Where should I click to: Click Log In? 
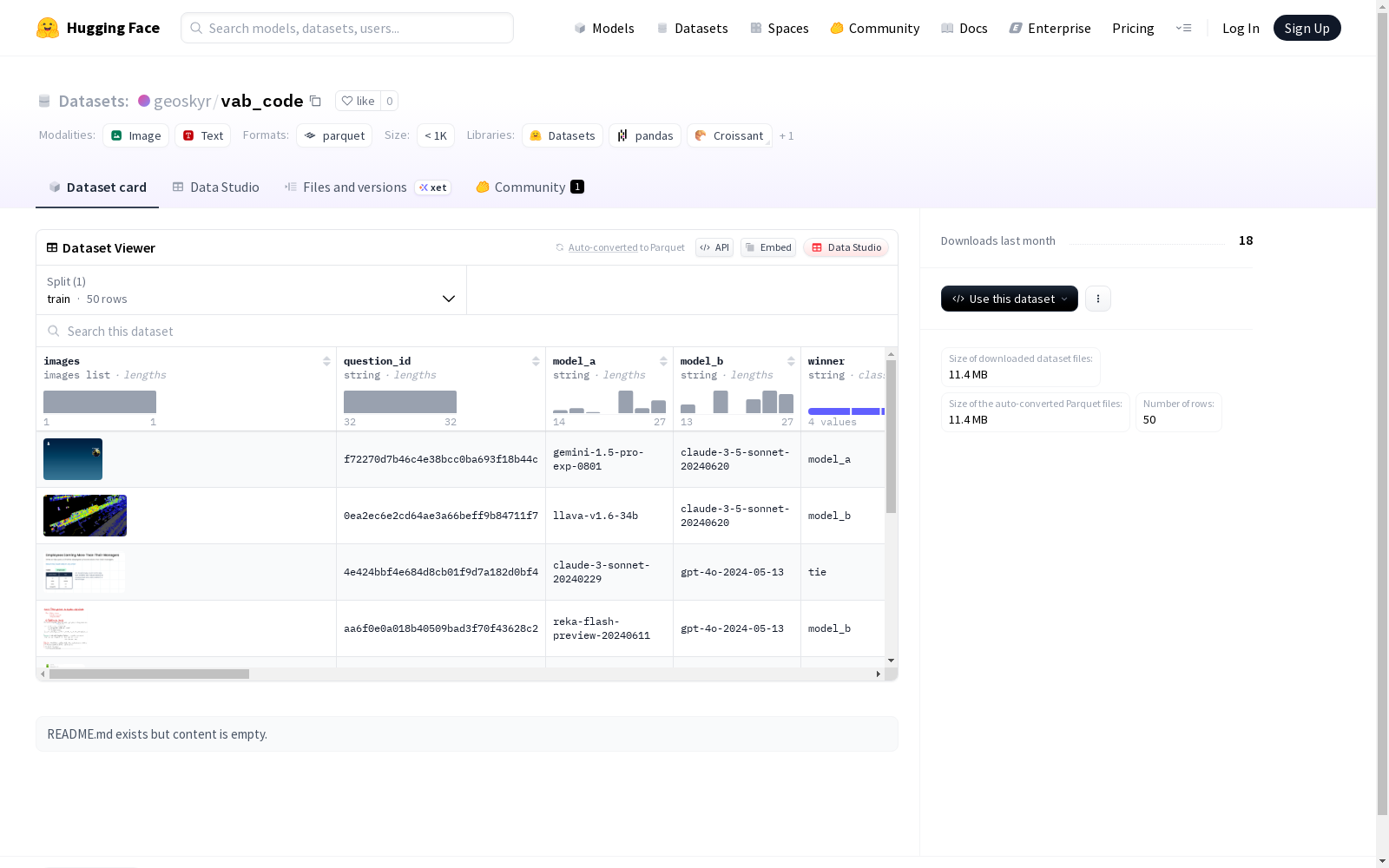pyautogui.click(x=1241, y=28)
